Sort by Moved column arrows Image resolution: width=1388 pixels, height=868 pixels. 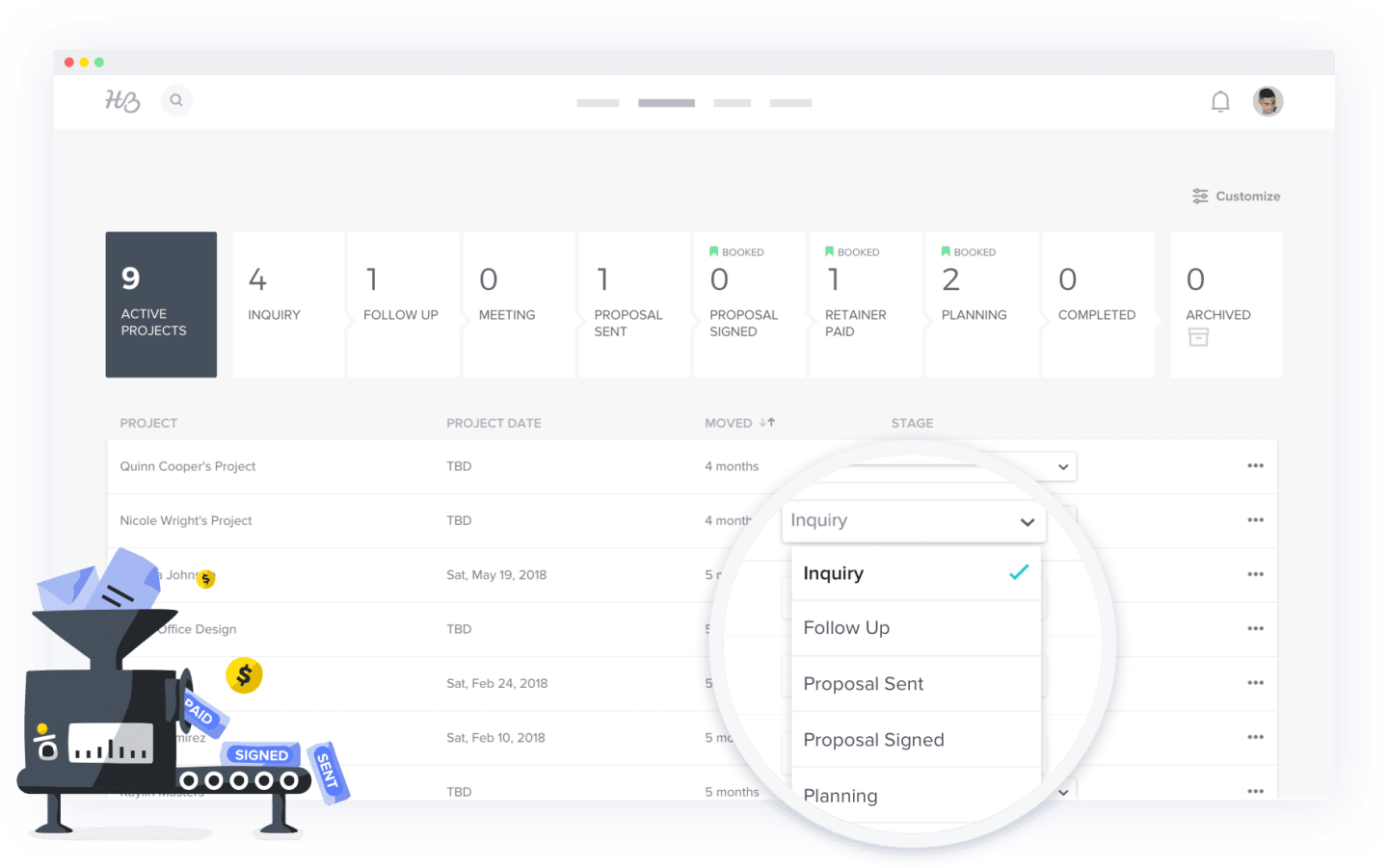tap(767, 422)
